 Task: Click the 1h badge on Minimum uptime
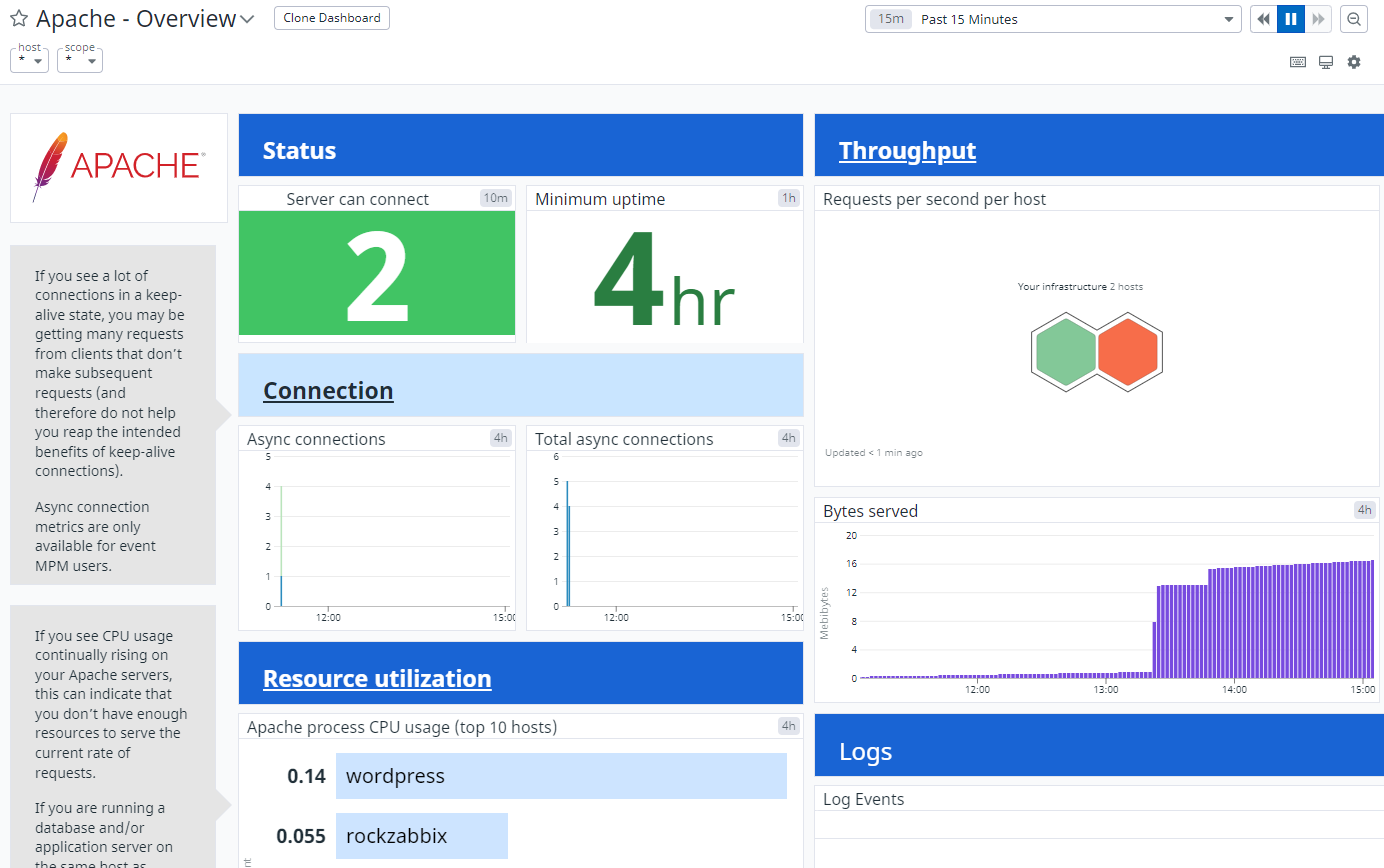(x=789, y=198)
